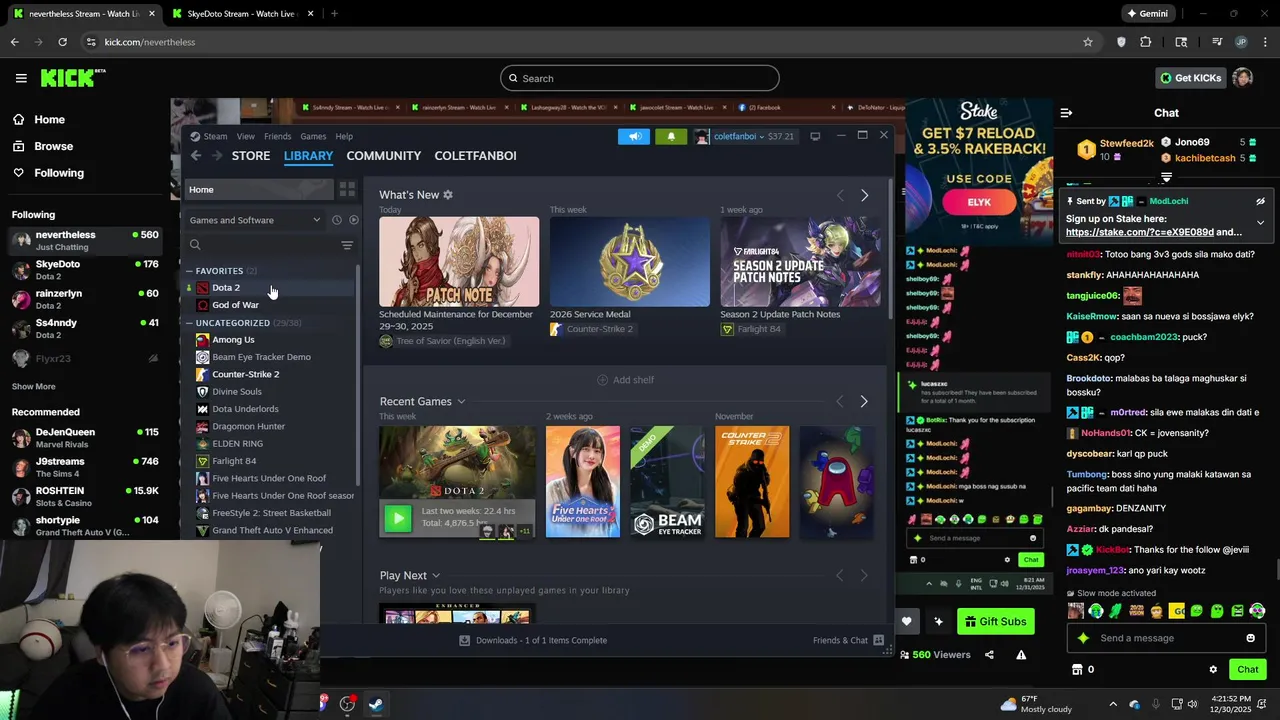
Task: Open the emote picker in Kick chat input
Action: pos(1250,638)
